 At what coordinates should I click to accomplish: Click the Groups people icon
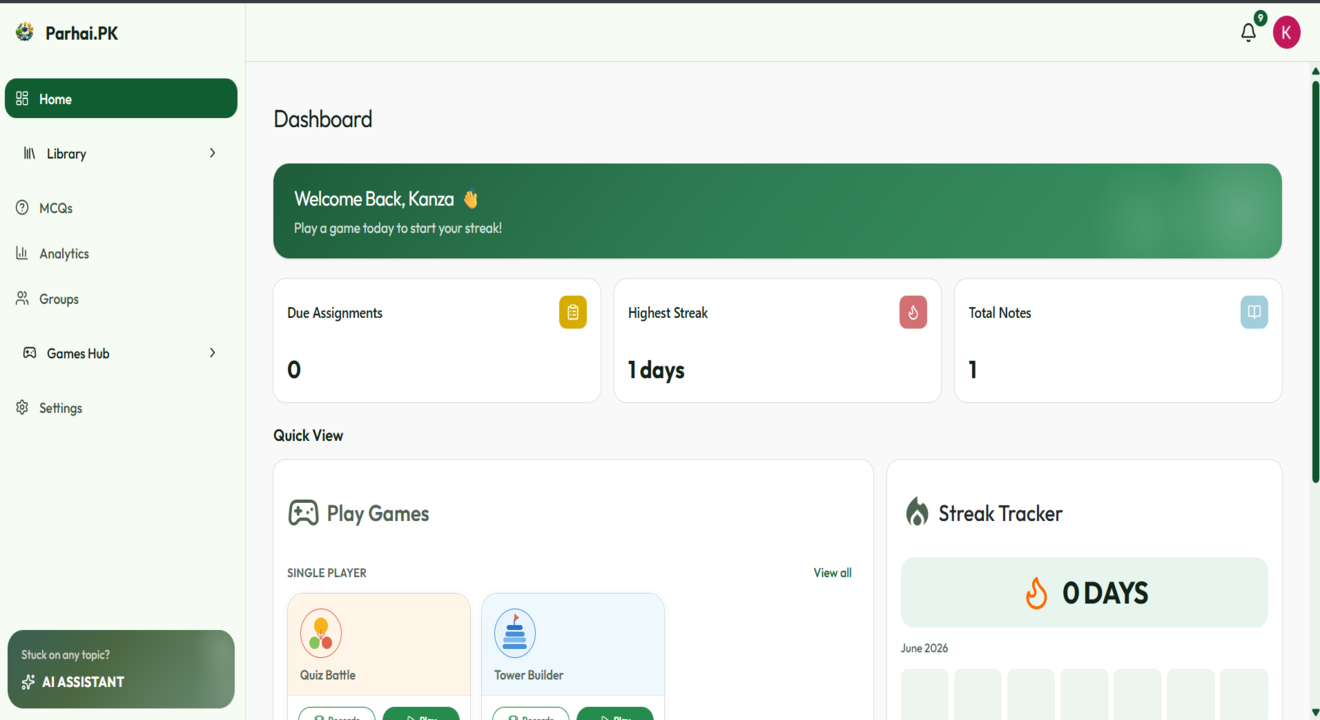pyautogui.click(x=22, y=298)
